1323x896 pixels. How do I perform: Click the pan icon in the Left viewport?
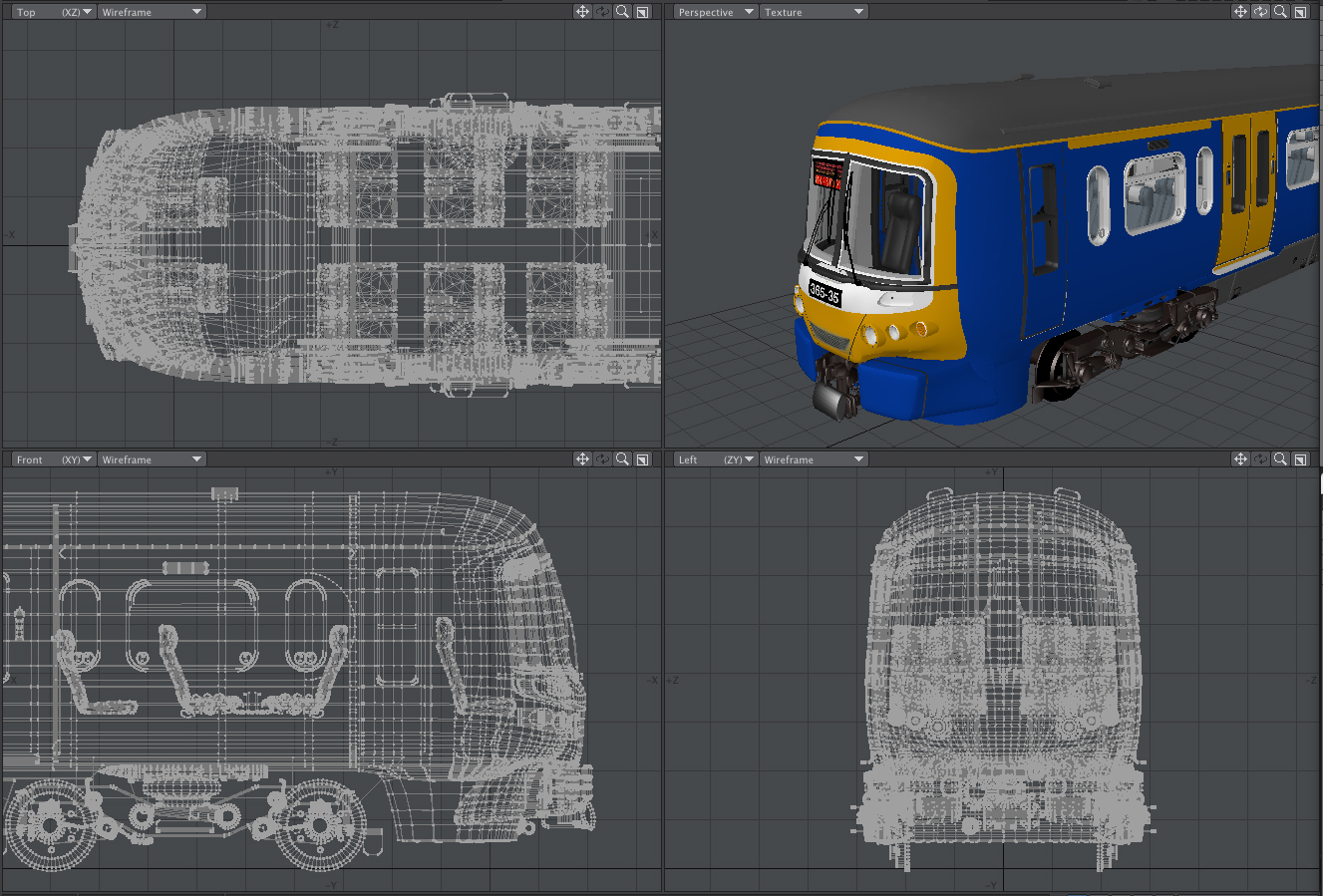tap(1240, 459)
